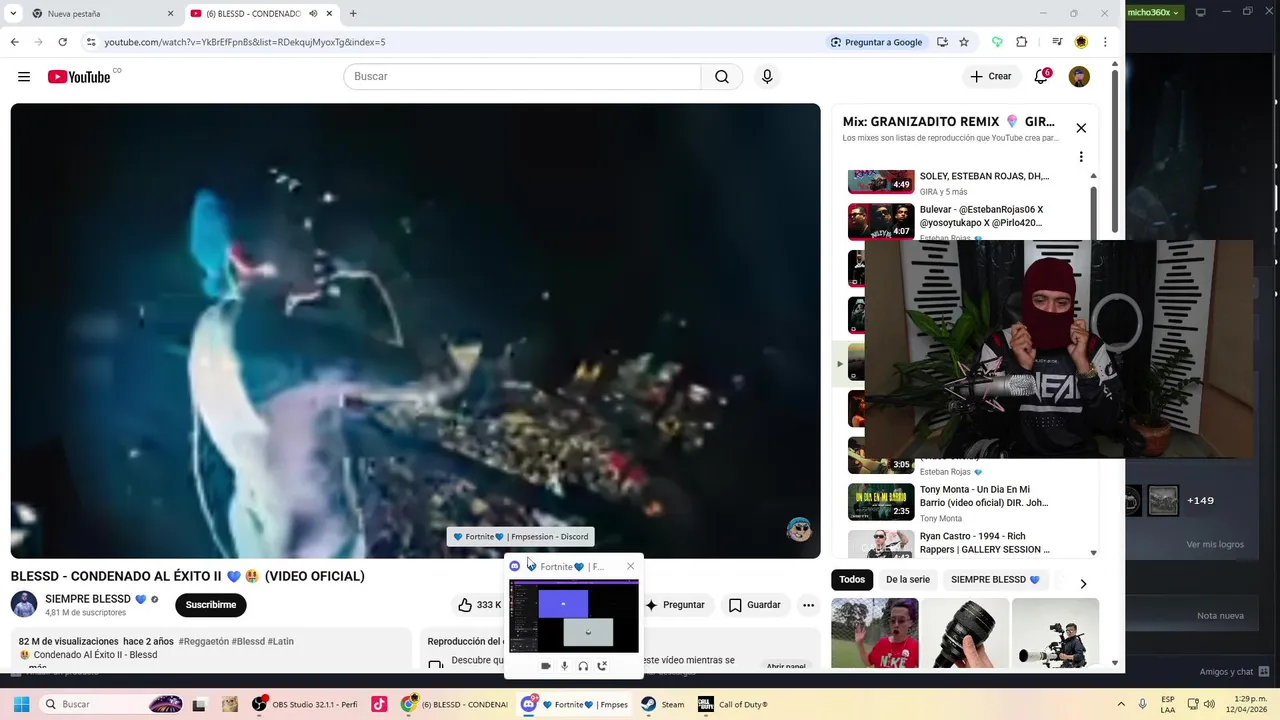1280x720 pixels.
Task: Open the recommended video with the red Nike shirt
Action: [x=875, y=633]
